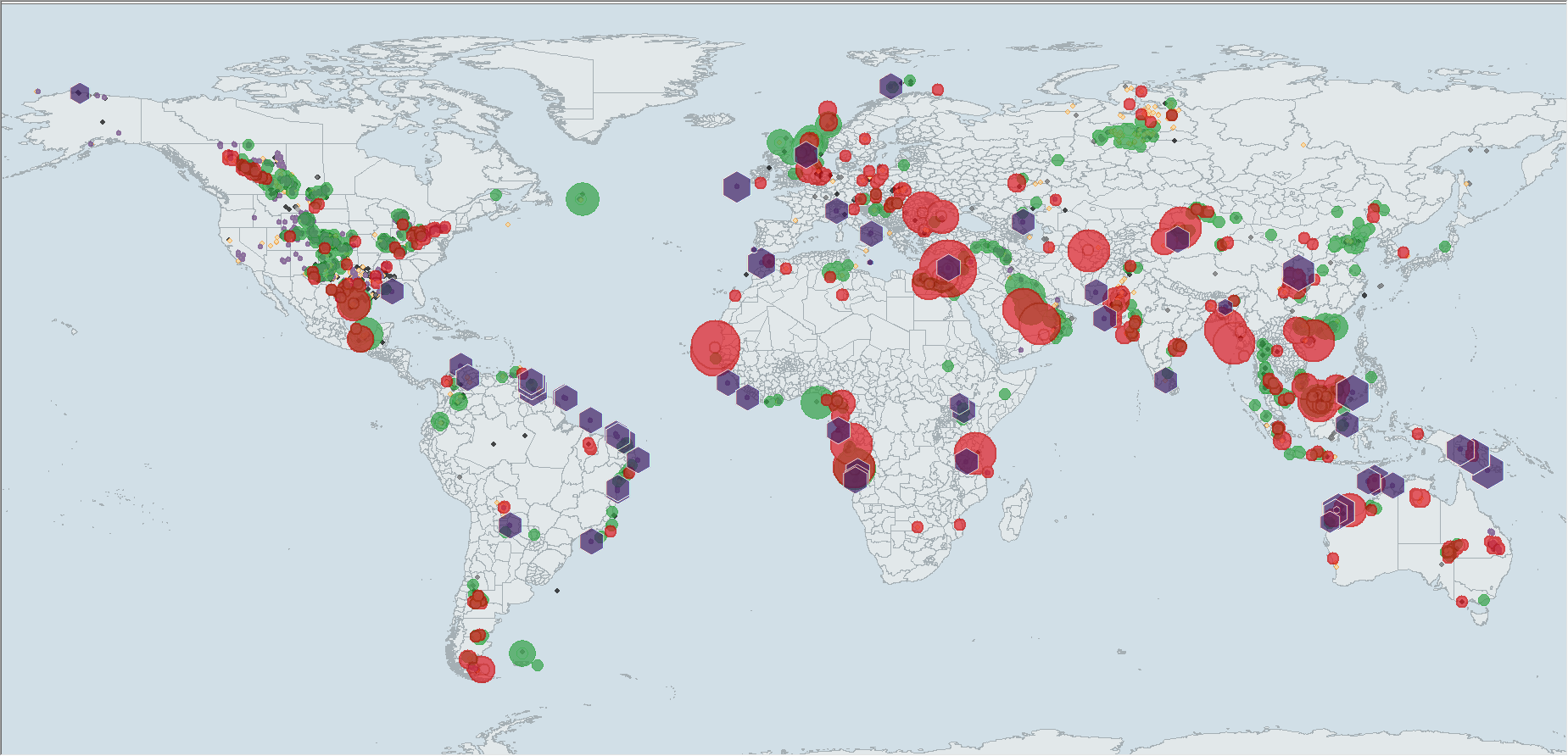Select the large red circle on Kenya's coast
The image size is (1568, 756).
coord(975,453)
